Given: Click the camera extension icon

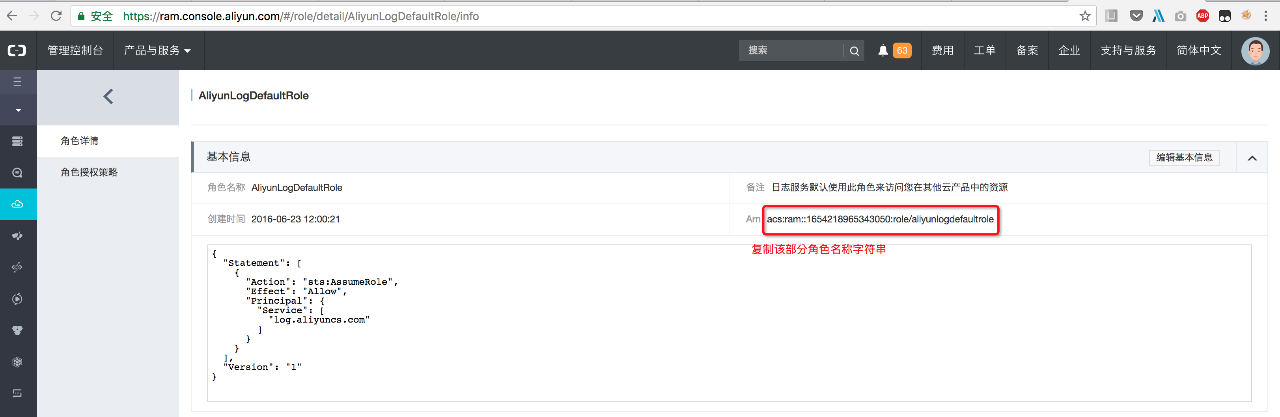Looking at the screenshot, I should [x=1181, y=16].
